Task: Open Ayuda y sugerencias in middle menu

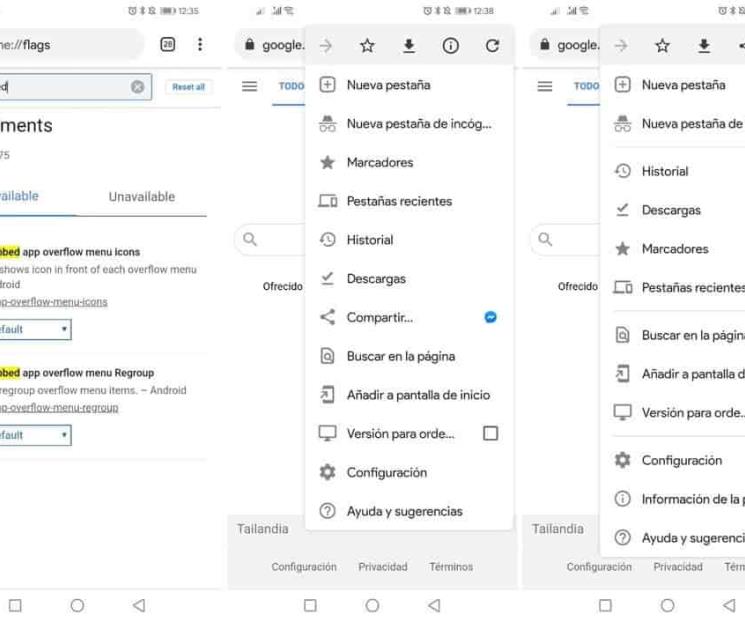Action: pyautogui.click(x=409, y=511)
